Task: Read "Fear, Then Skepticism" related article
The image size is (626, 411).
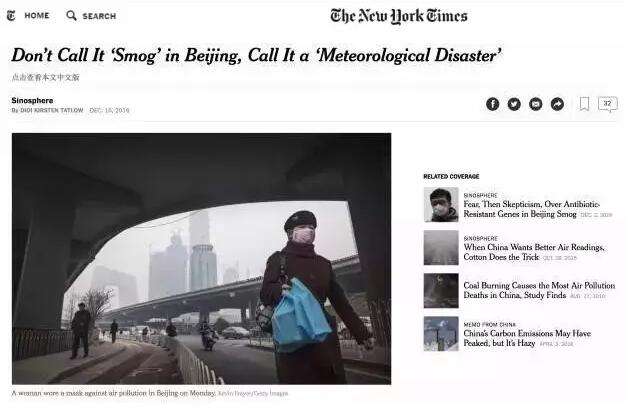Action: pyautogui.click(x=531, y=209)
